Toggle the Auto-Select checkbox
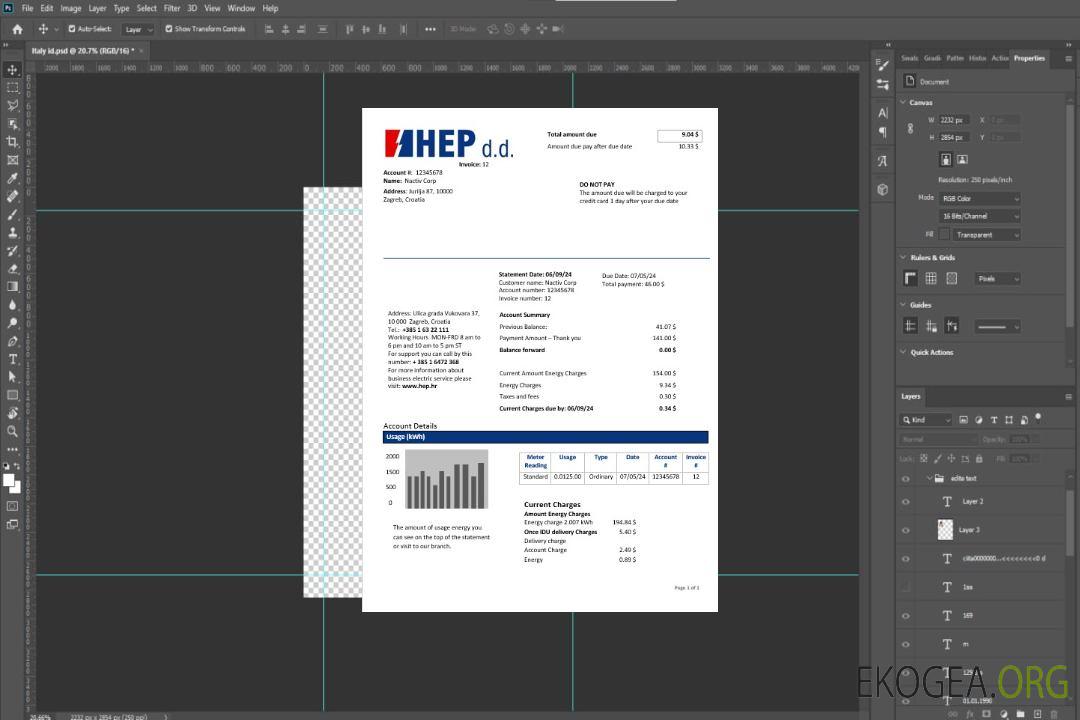This screenshot has height=720, width=1080. 72,29
